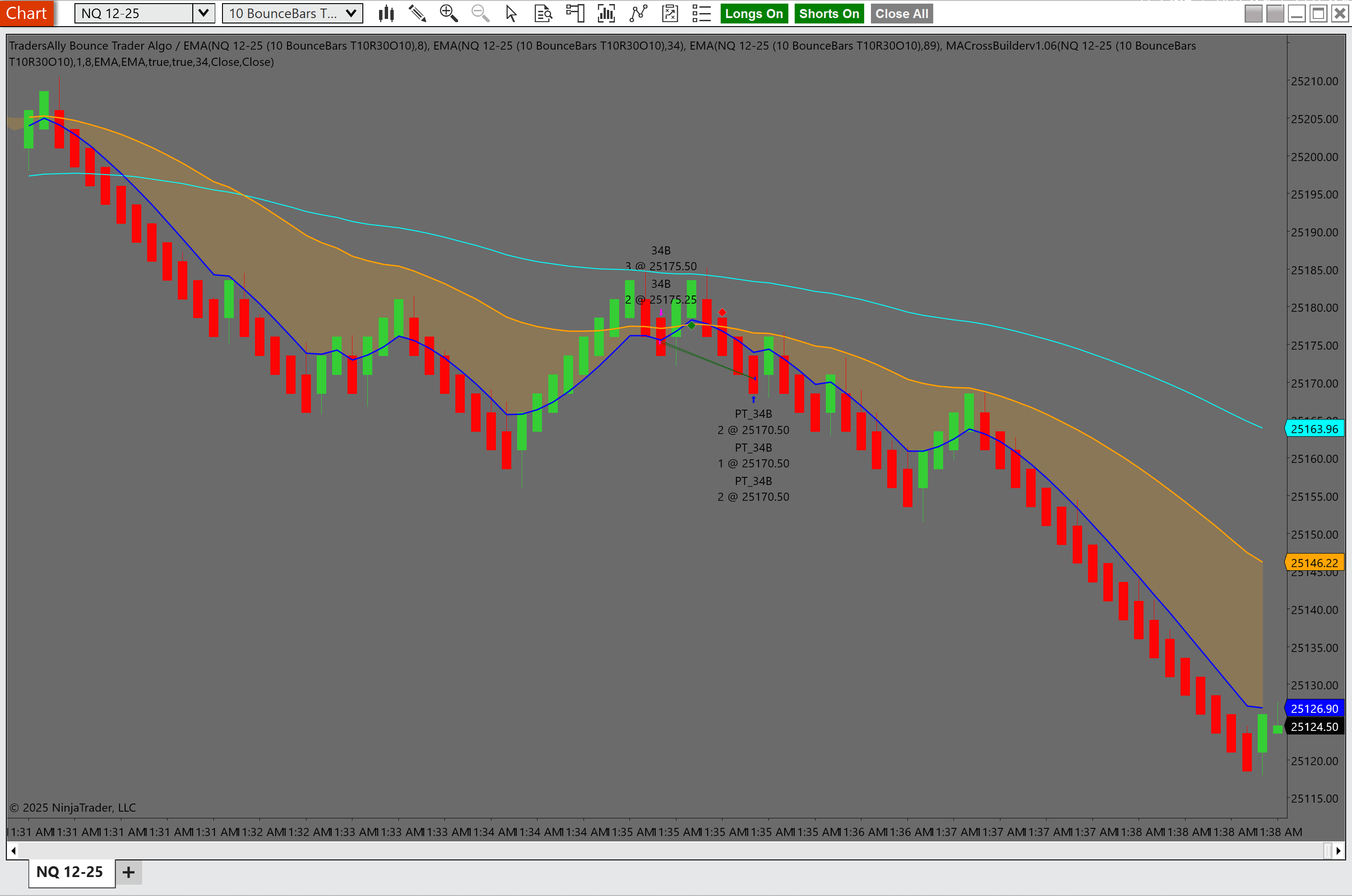The width and height of the screenshot is (1352, 896).
Task: Open the bar style candlestick icon
Action: tap(386, 14)
